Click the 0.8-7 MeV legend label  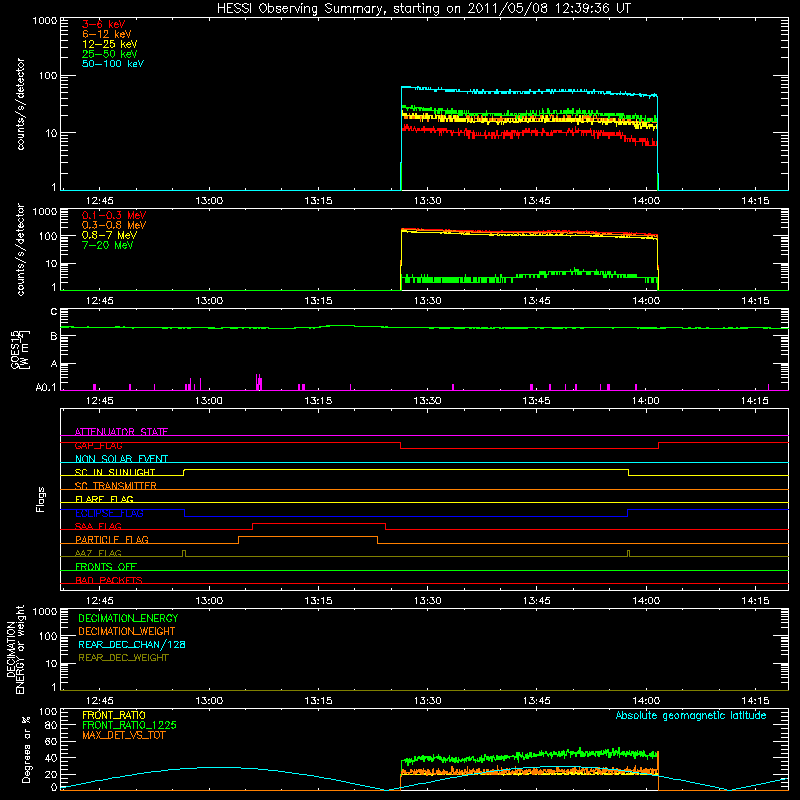(x=109, y=235)
